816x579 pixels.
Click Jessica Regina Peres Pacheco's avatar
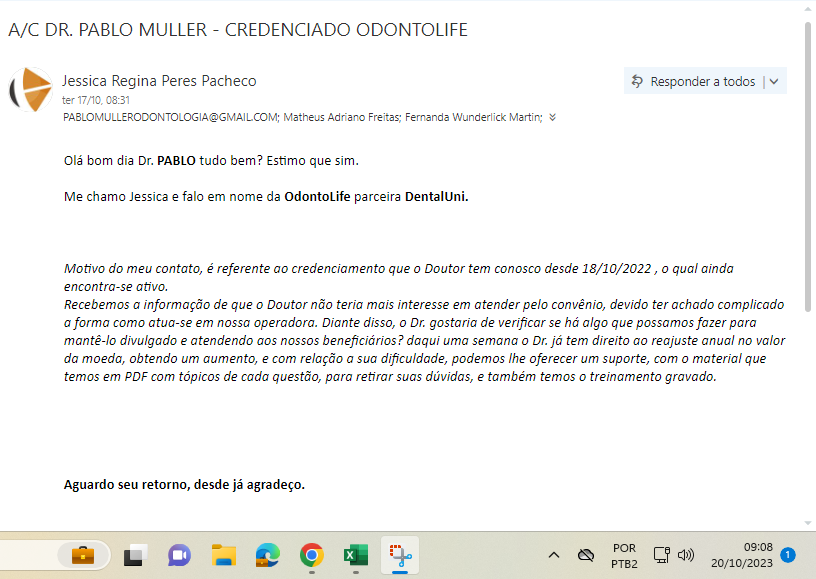(x=31, y=89)
